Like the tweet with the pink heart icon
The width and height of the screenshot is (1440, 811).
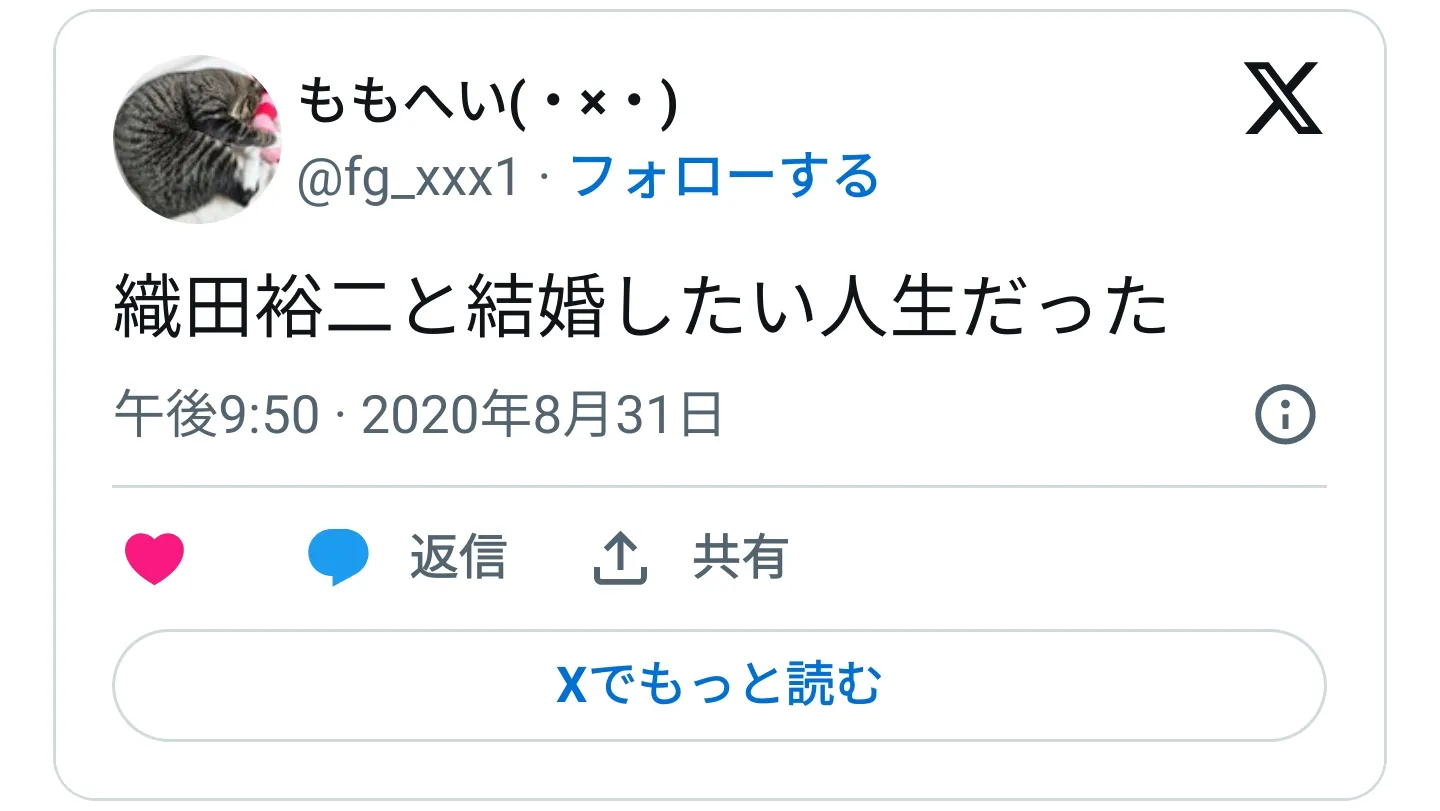(155, 558)
